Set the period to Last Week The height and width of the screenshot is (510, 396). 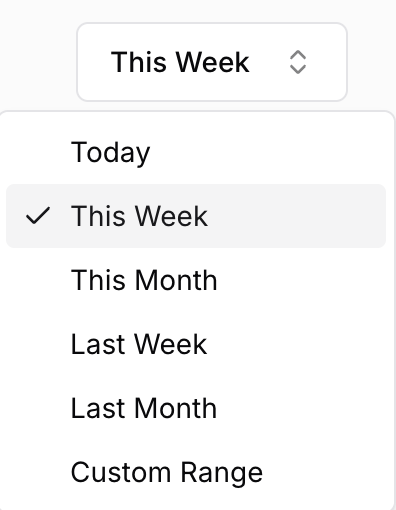coord(196,344)
